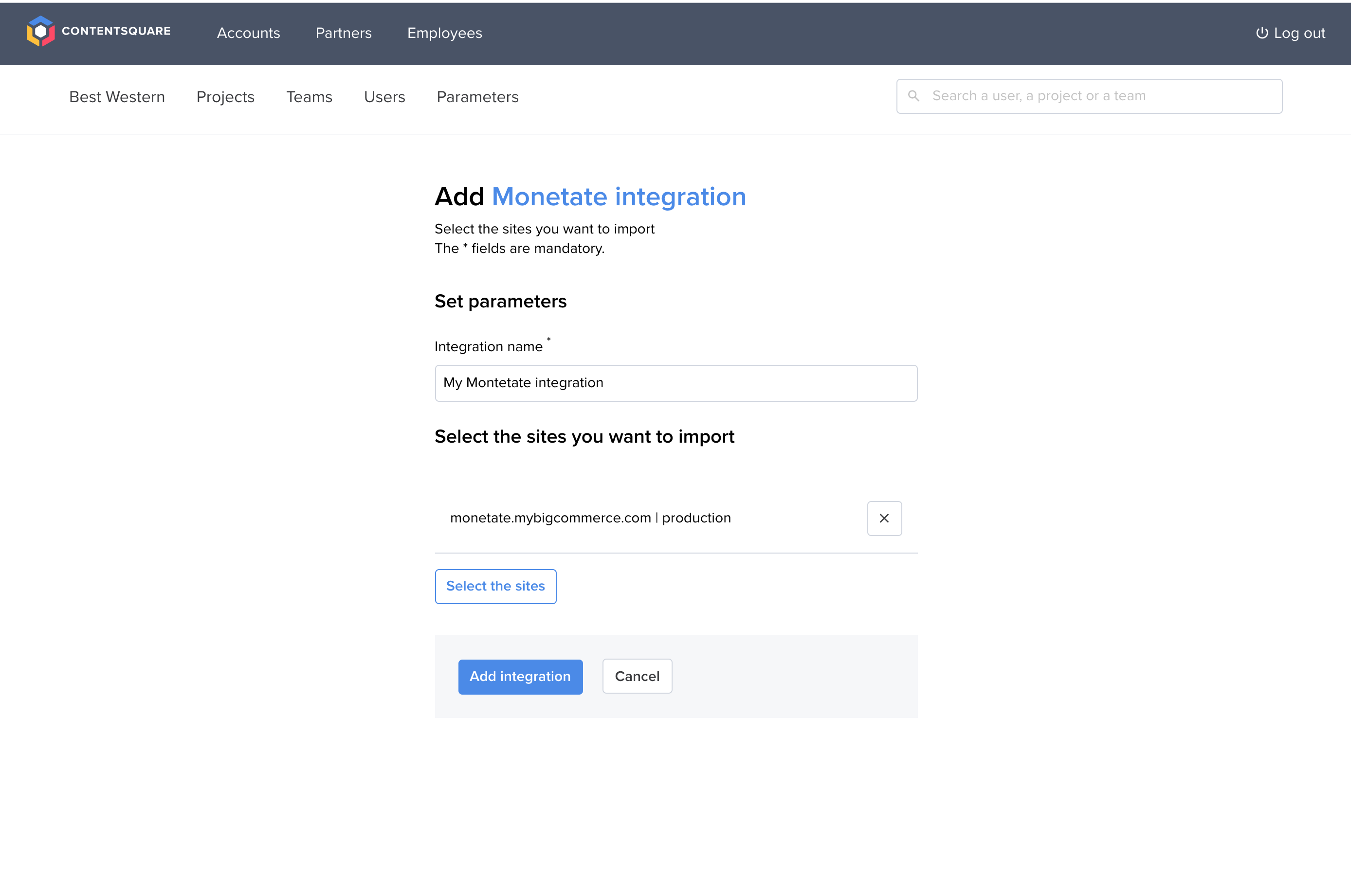Switch to the Users tab

(x=384, y=97)
